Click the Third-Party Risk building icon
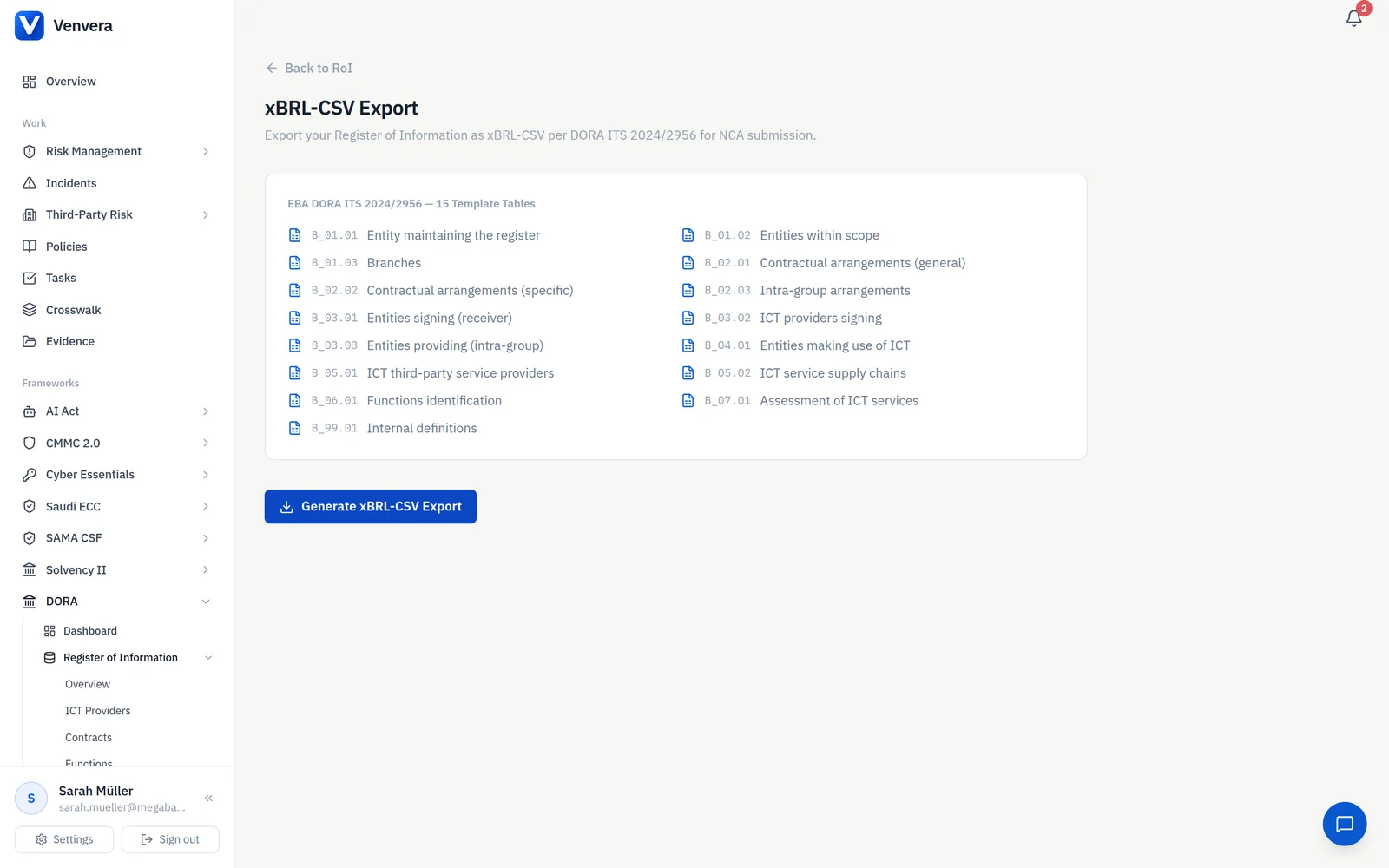1389x868 pixels. (x=30, y=214)
